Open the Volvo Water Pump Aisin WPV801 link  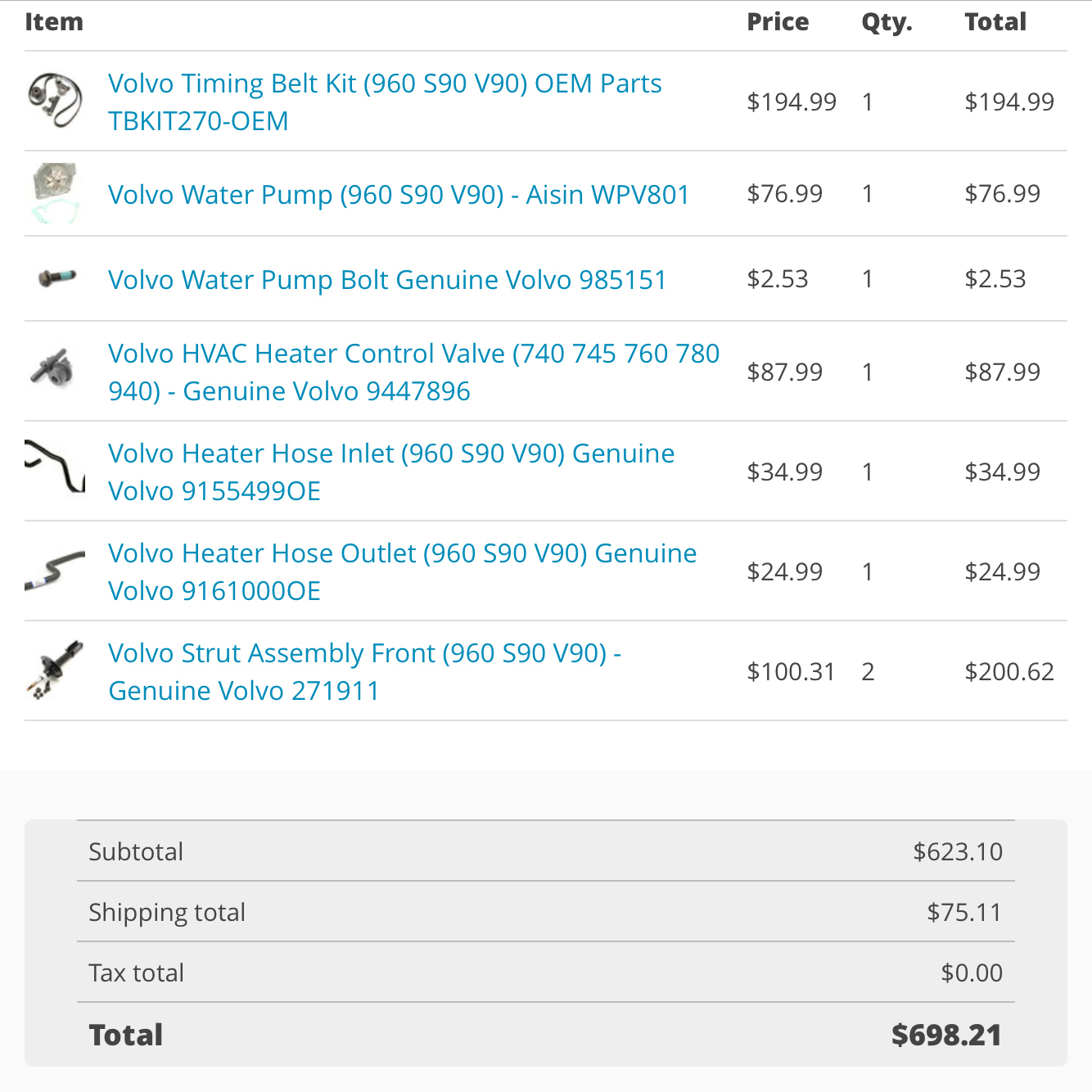[399, 195]
